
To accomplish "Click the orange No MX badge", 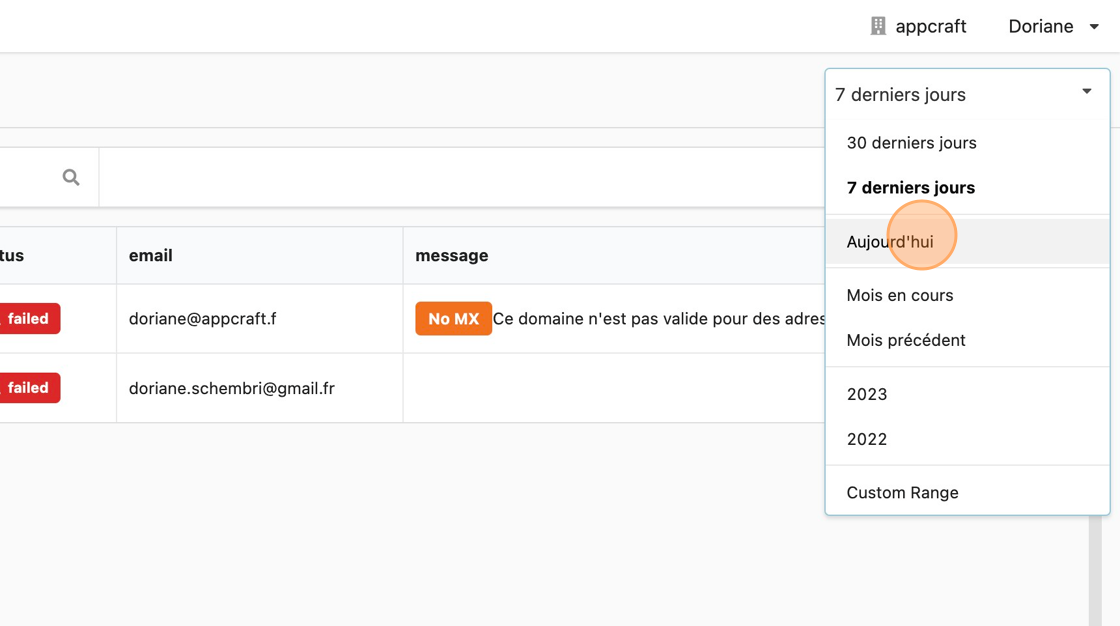I will (453, 319).
